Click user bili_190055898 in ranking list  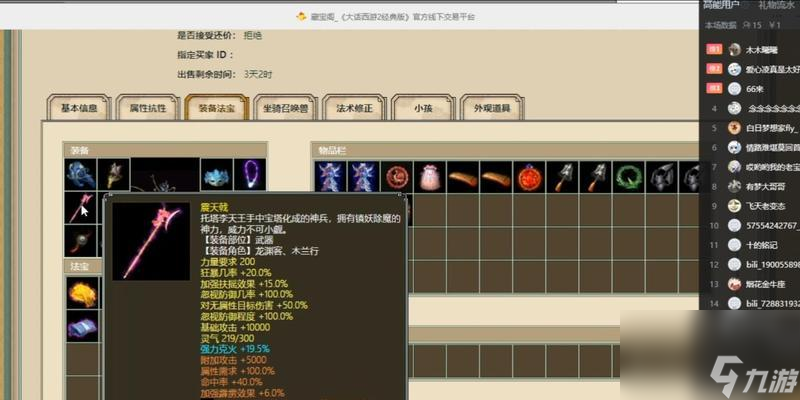coord(772,265)
